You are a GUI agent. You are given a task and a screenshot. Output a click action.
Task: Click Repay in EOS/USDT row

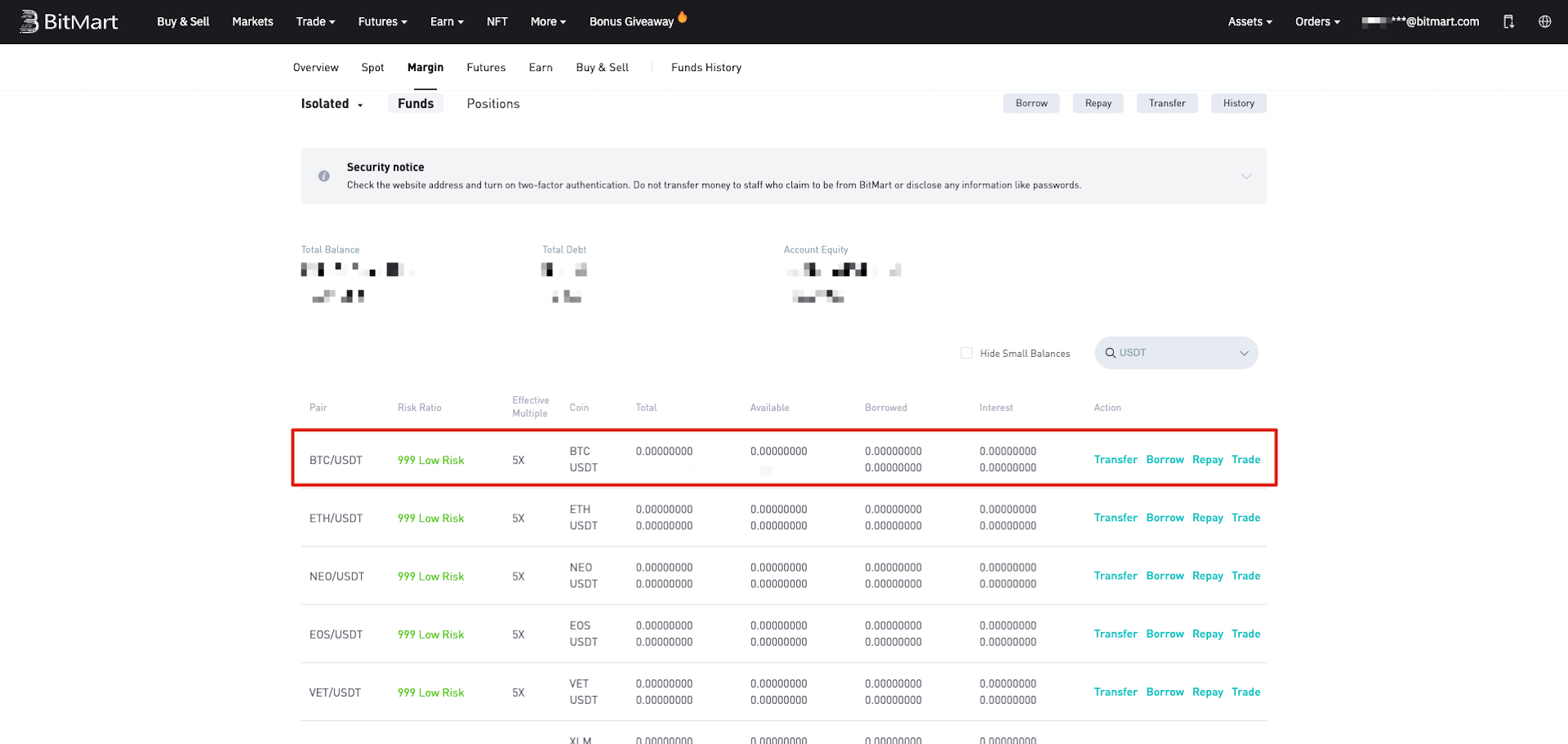pyautogui.click(x=1208, y=634)
